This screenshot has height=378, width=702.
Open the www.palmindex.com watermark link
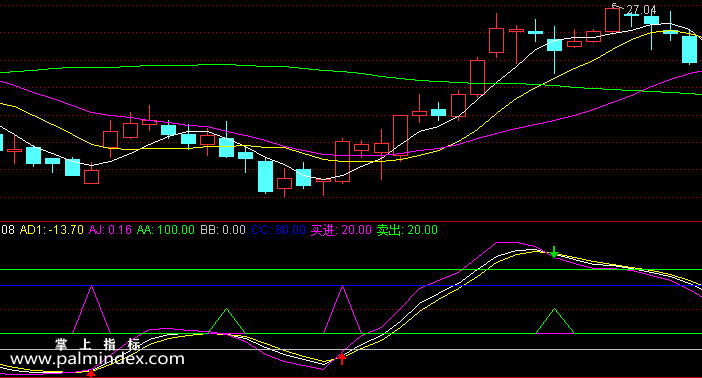(97, 359)
